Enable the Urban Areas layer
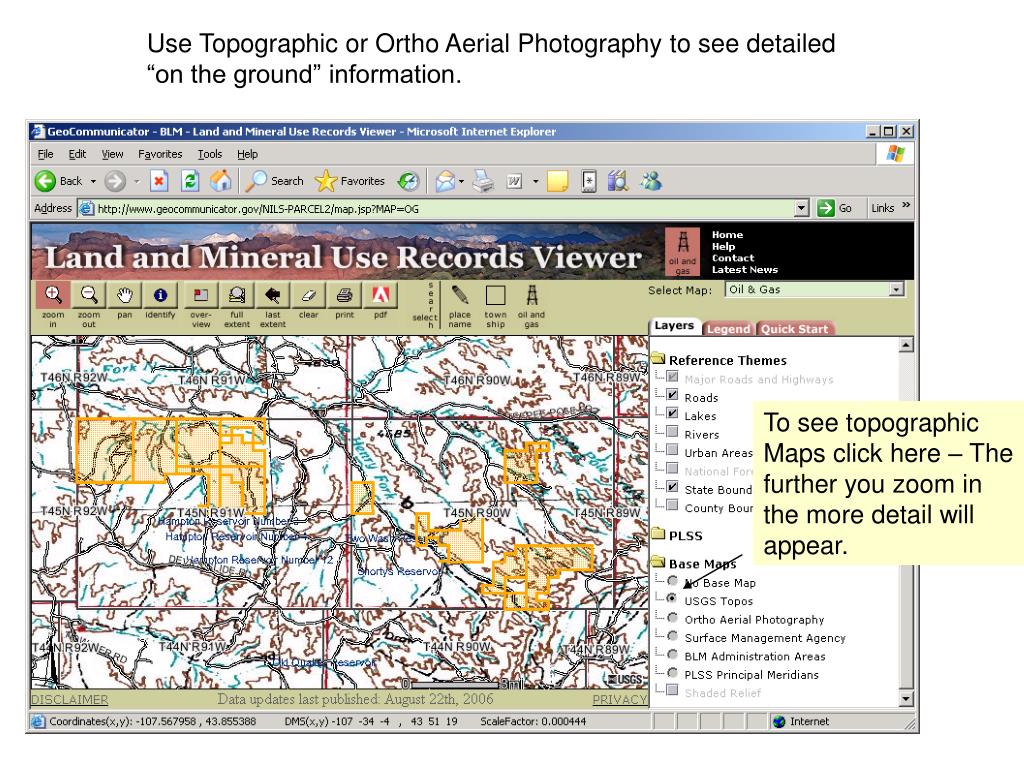The height and width of the screenshot is (768, 1024). tap(672, 450)
